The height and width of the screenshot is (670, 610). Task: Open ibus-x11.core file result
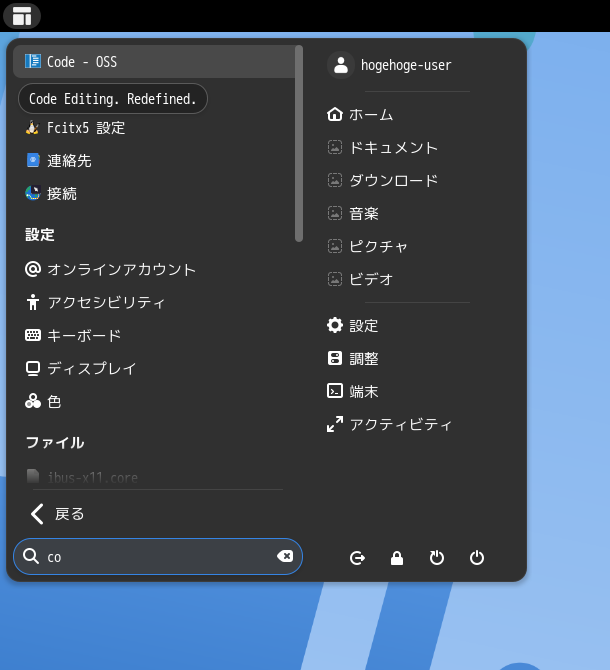click(154, 477)
